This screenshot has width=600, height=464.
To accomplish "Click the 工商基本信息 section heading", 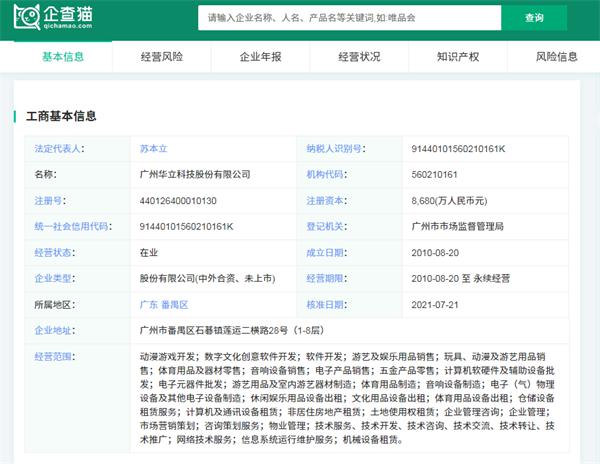I will click(61, 116).
